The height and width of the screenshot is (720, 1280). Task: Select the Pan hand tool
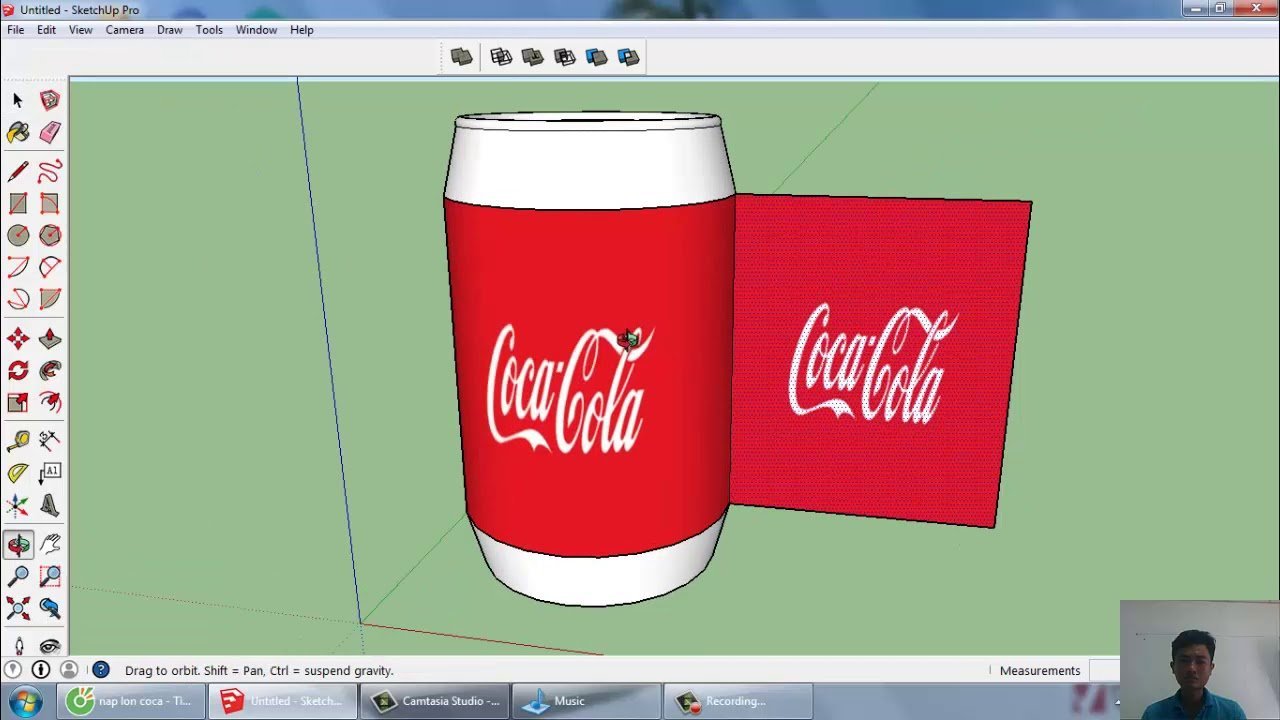[x=50, y=545]
